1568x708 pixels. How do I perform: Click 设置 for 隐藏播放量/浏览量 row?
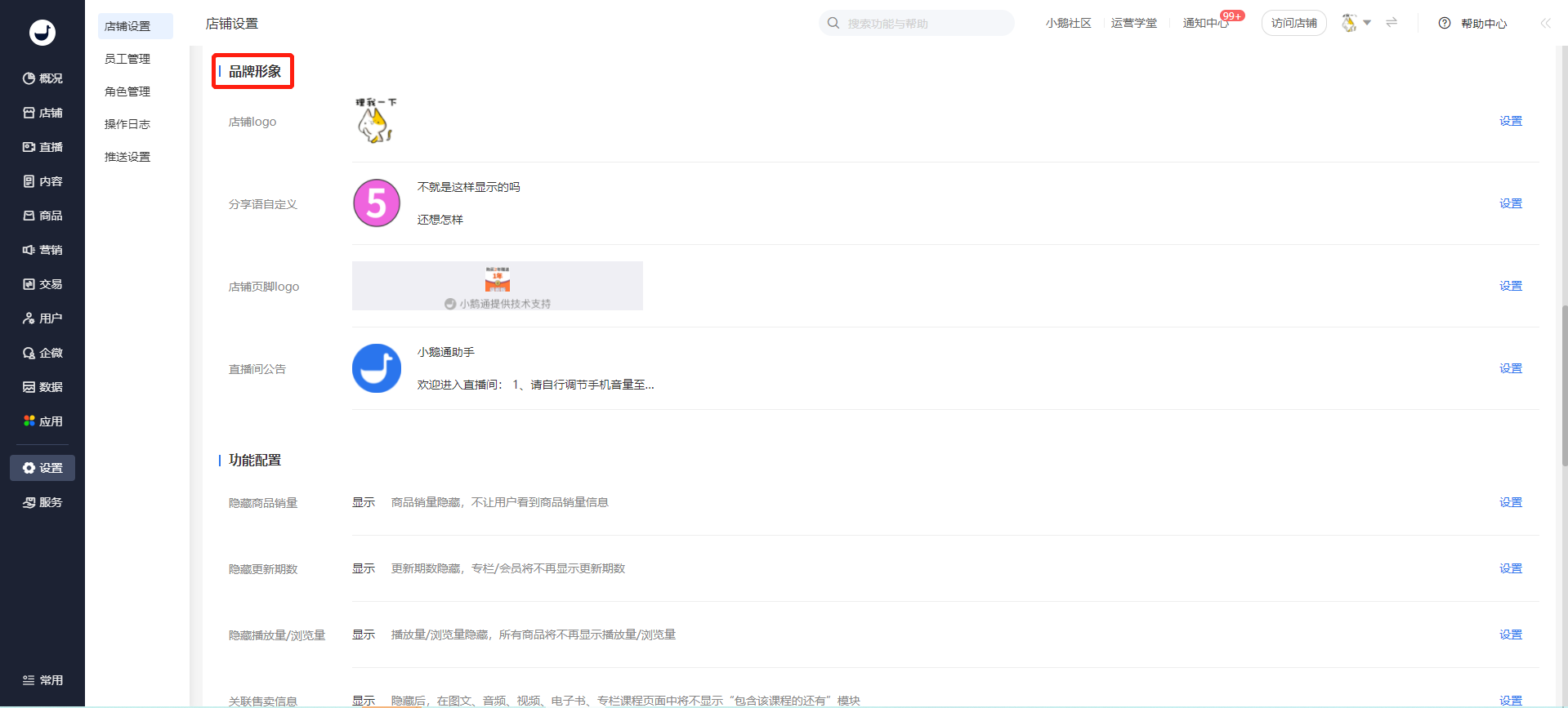click(1511, 635)
